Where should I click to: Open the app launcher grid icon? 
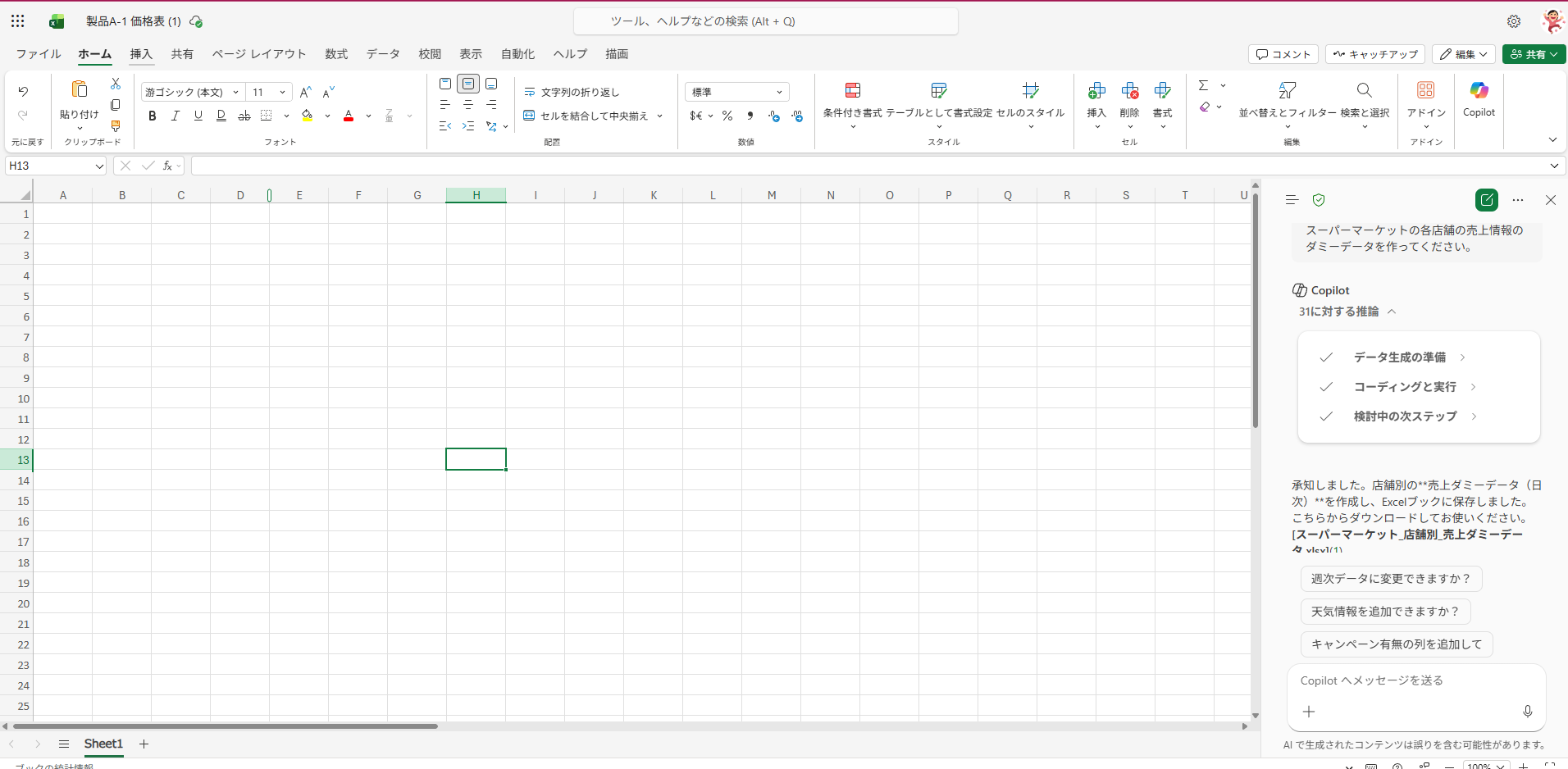[x=18, y=21]
